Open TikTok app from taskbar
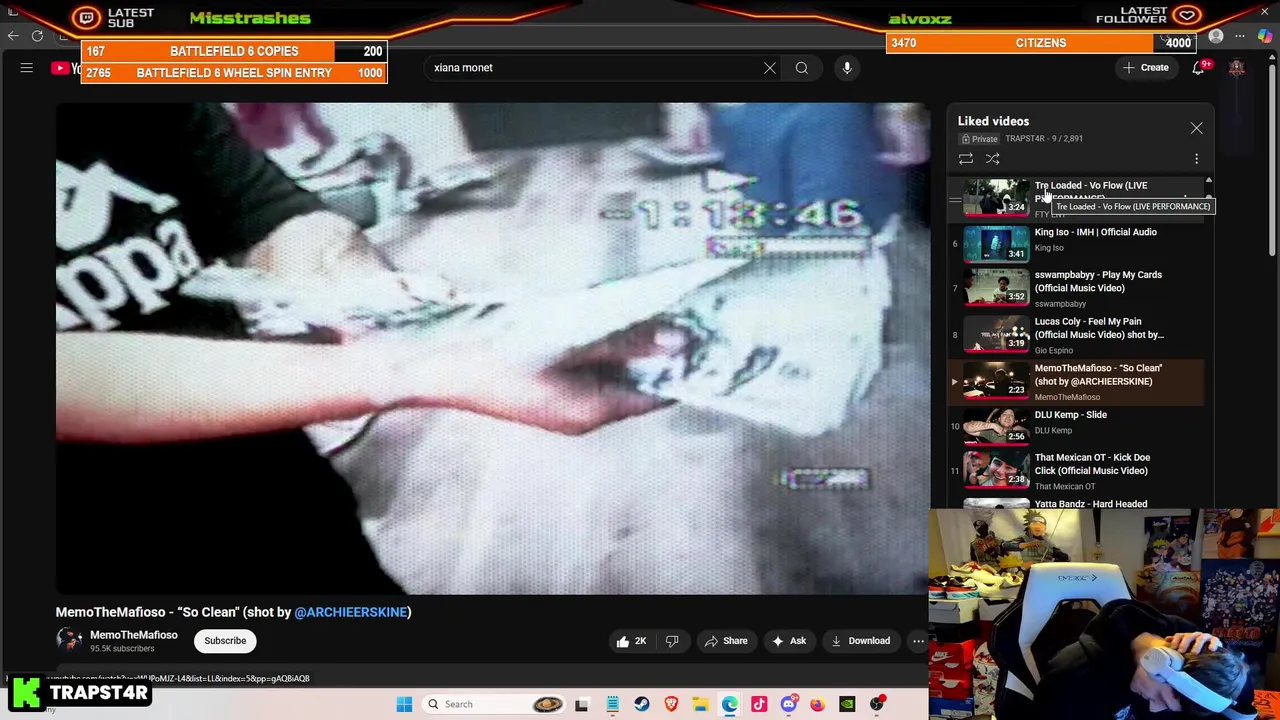 tap(759, 704)
